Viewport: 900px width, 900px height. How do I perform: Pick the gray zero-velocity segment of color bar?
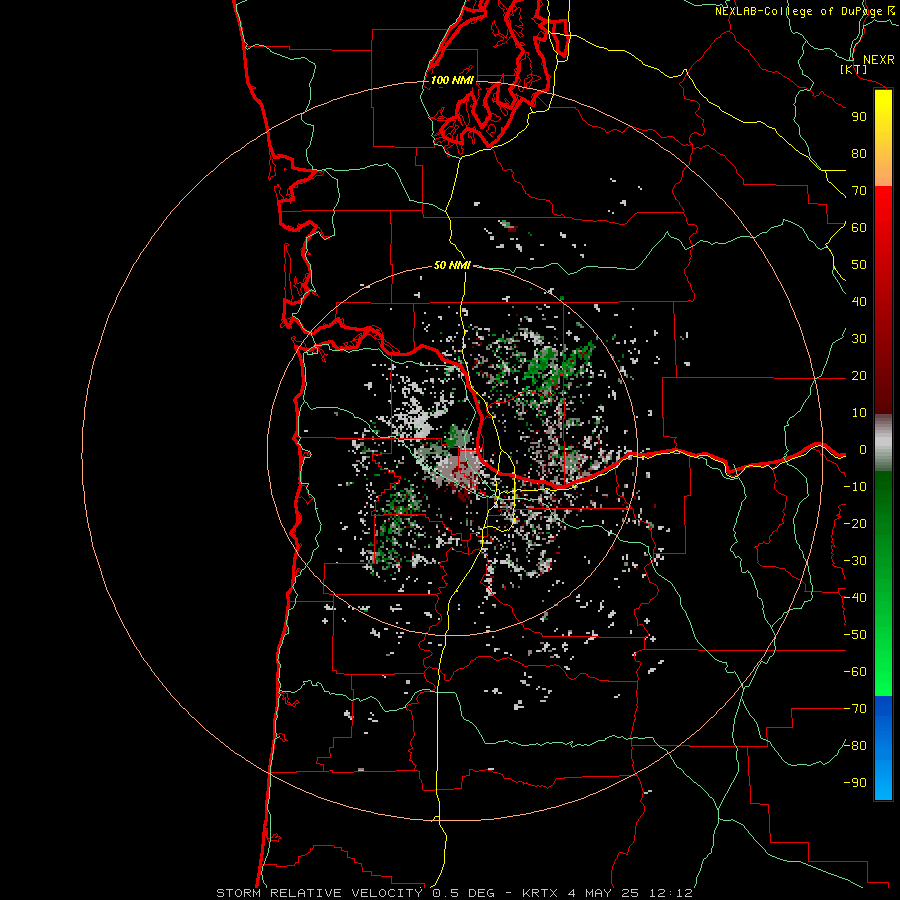(883, 443)
